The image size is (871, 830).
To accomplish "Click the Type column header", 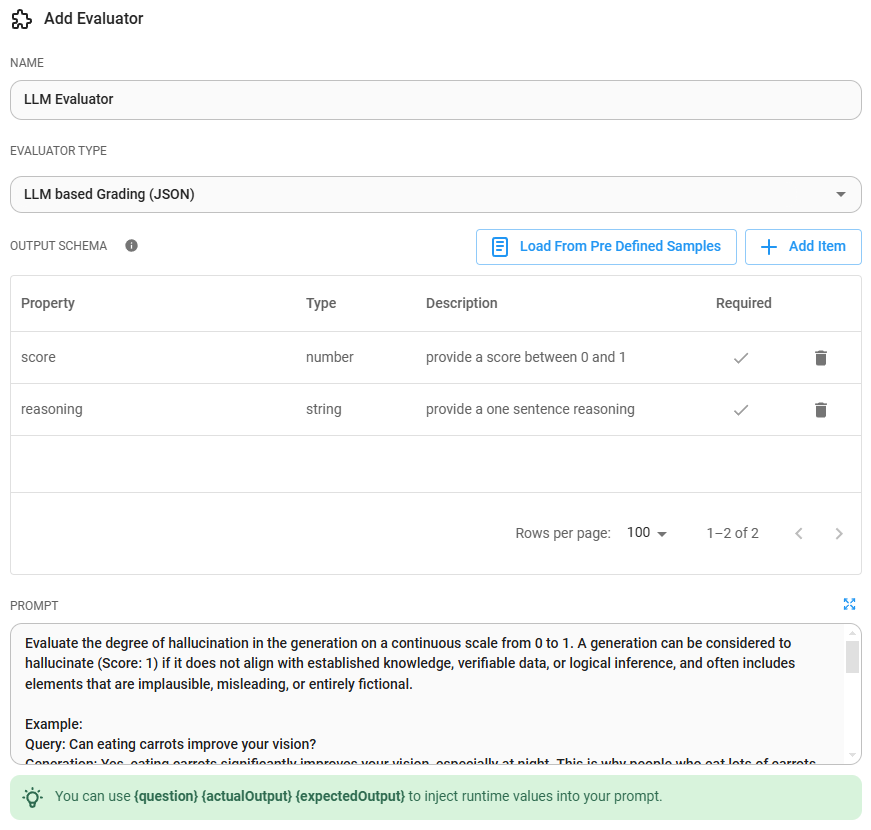I will 321,303.
